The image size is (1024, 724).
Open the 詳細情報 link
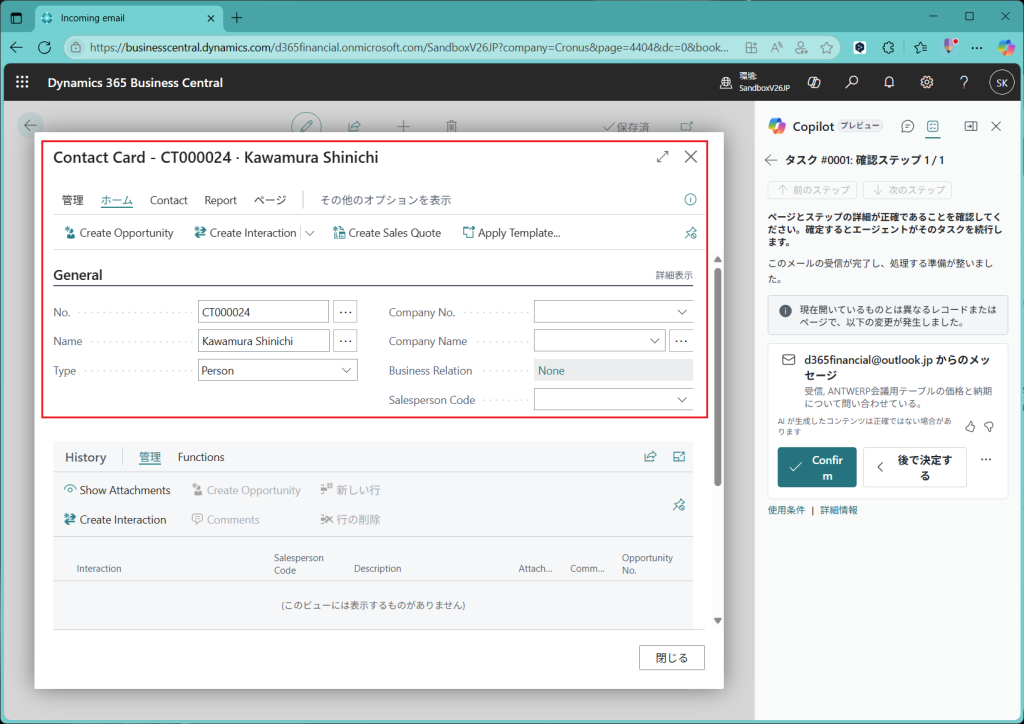pos(839,511)
